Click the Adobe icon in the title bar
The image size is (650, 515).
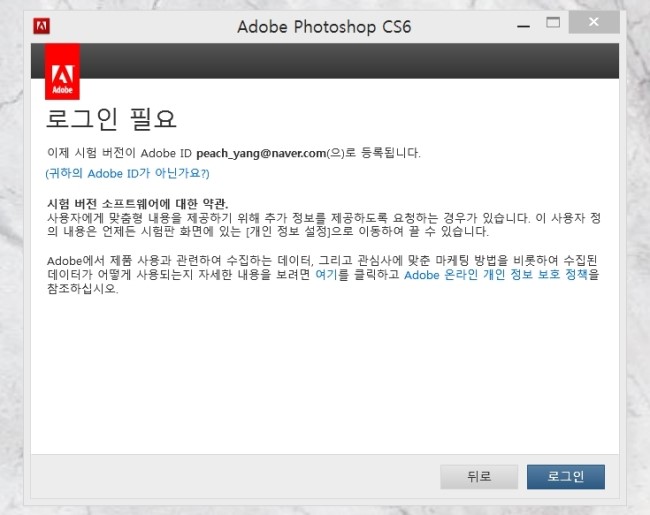tap(41, 26)
